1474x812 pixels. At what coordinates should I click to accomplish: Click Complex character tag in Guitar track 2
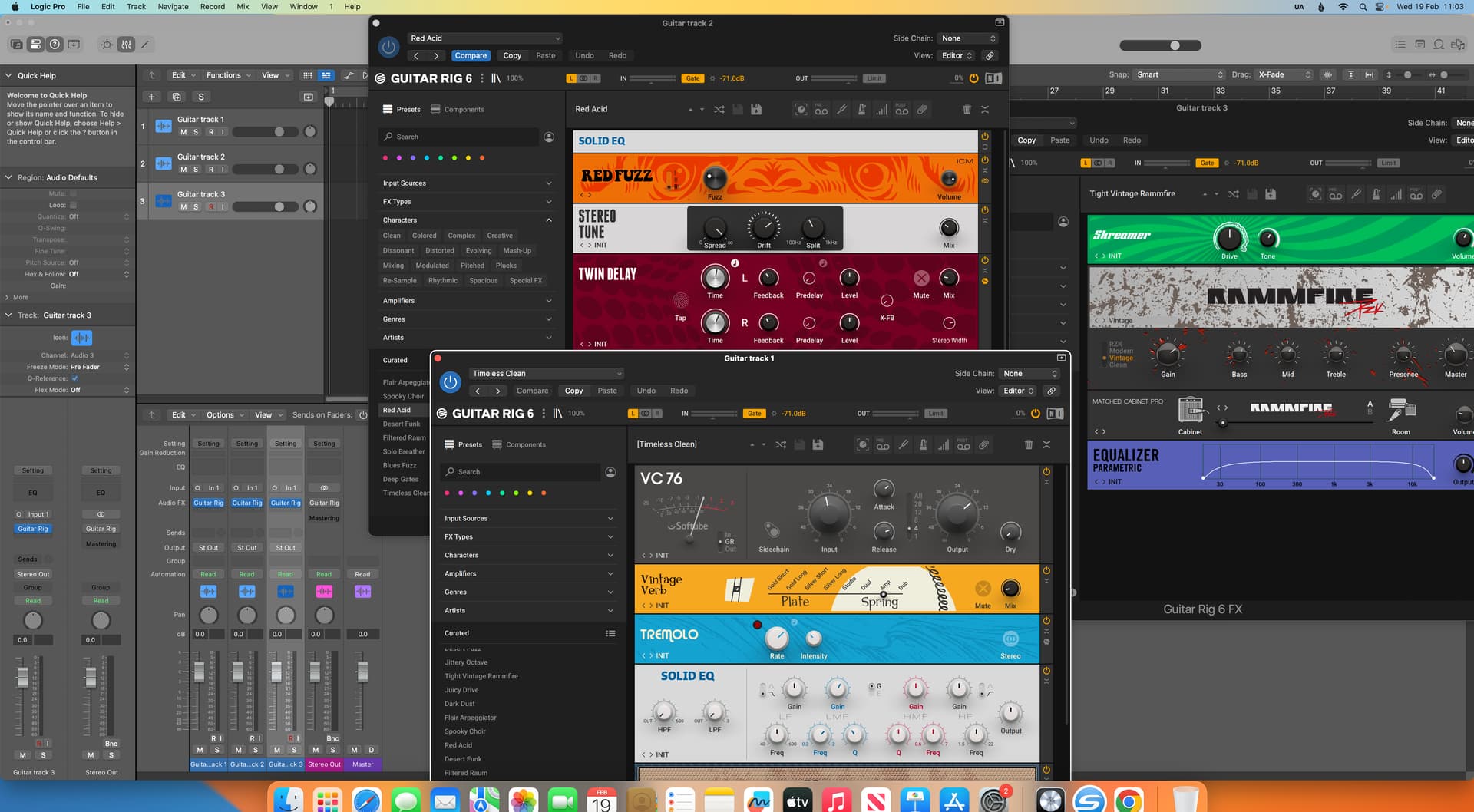461,236
